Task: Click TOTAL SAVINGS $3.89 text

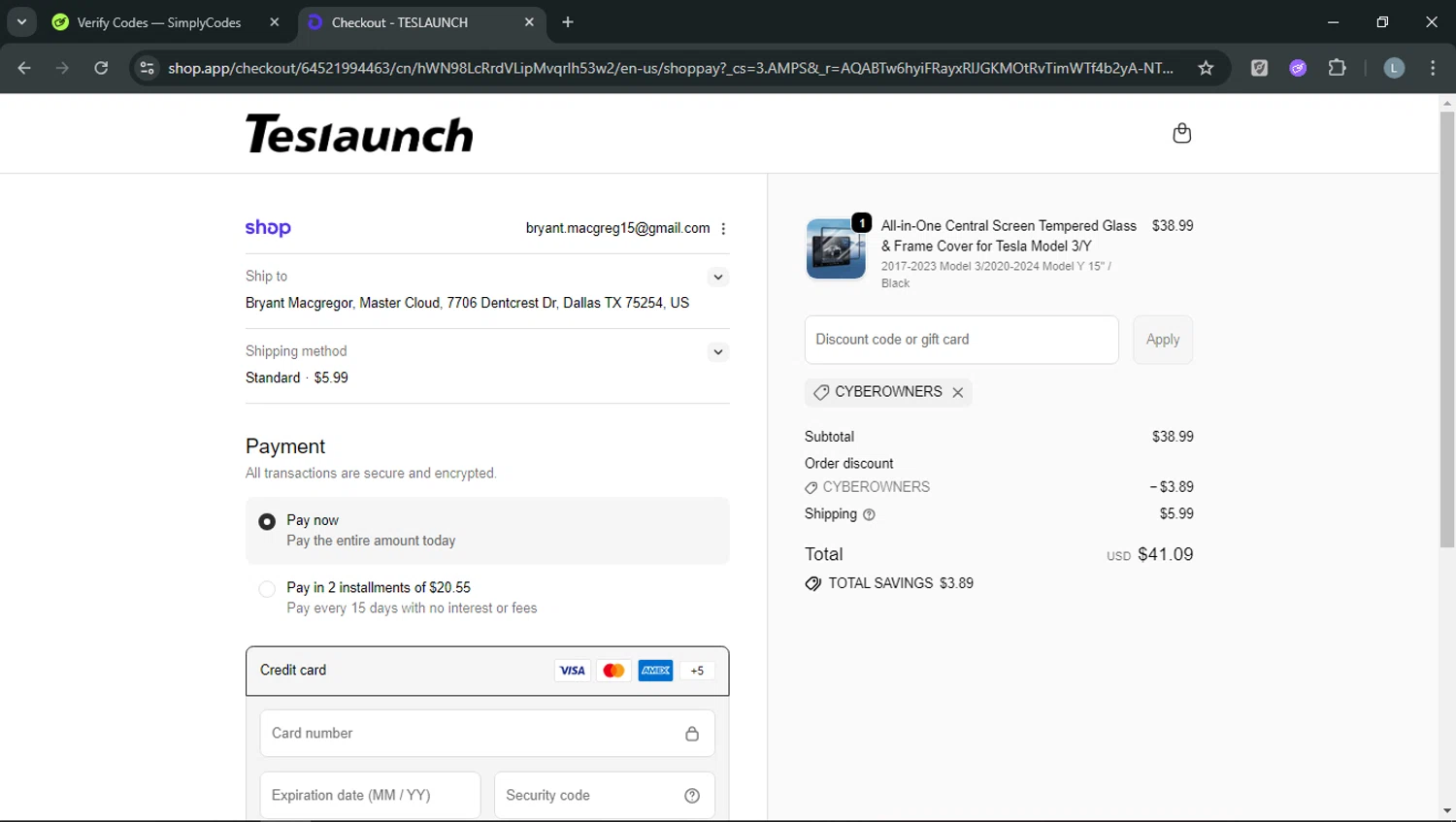Action: [x=901, y=583]
